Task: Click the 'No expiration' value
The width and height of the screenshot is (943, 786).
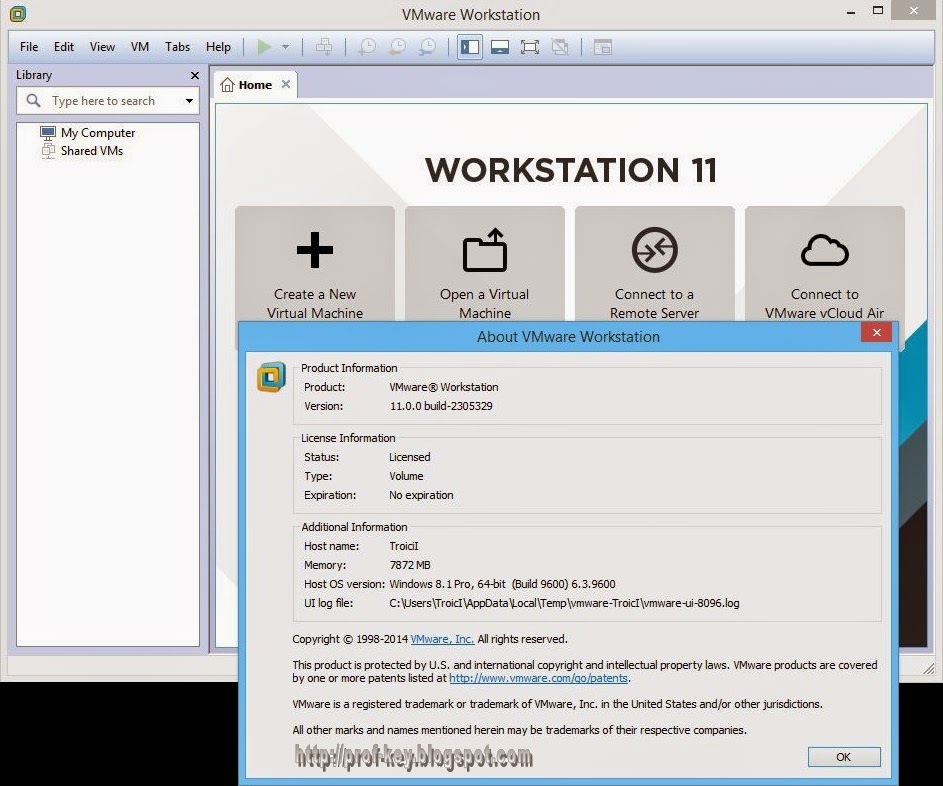Action: [x=421, y=495]
